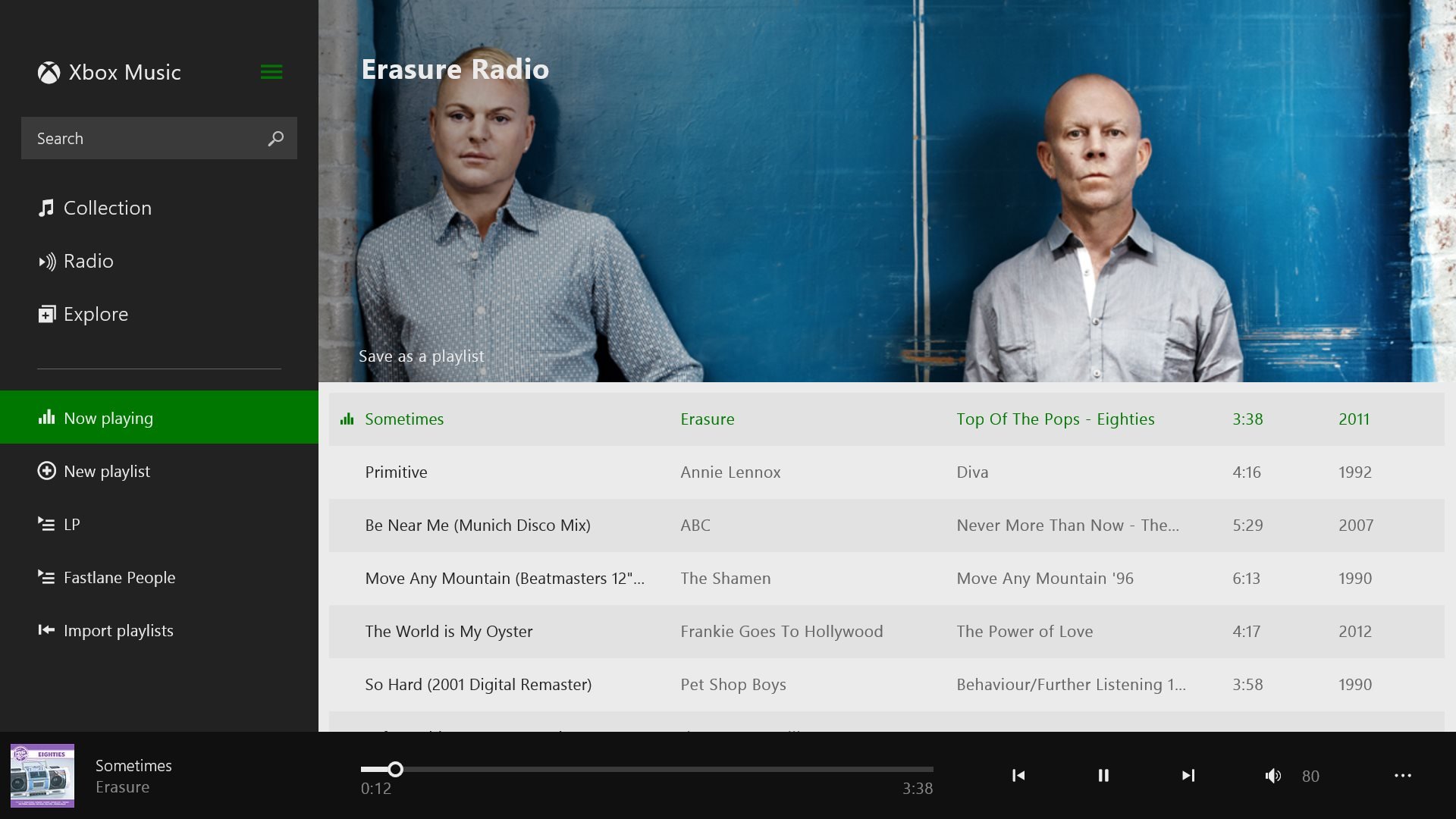Image resolution: width=1456 pixels, height=819 pixels.
Task: Click the skip forward playback icon
Action: pyautogui.click(x=1188, y=776)
